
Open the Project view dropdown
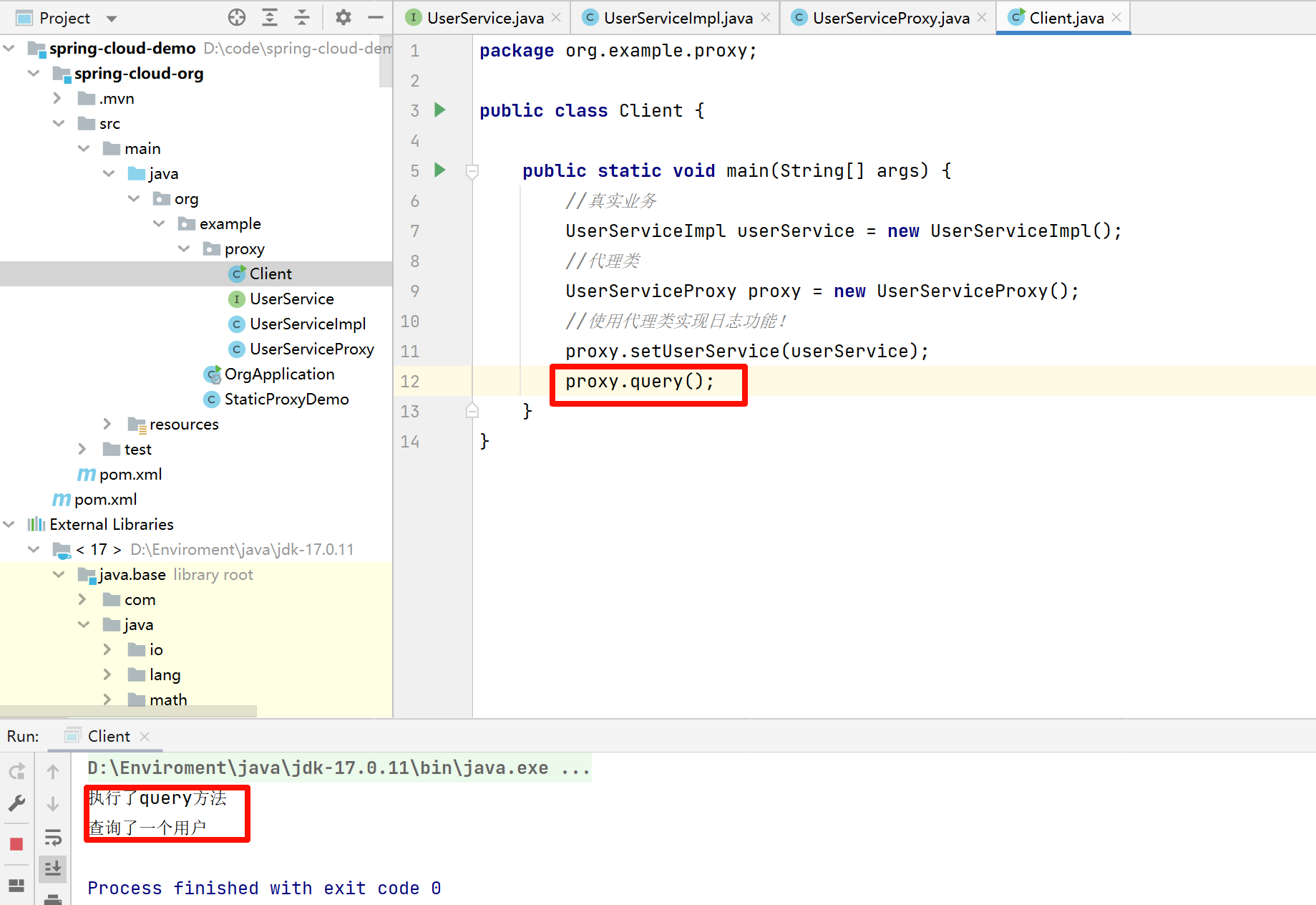[x=112, y=18]
